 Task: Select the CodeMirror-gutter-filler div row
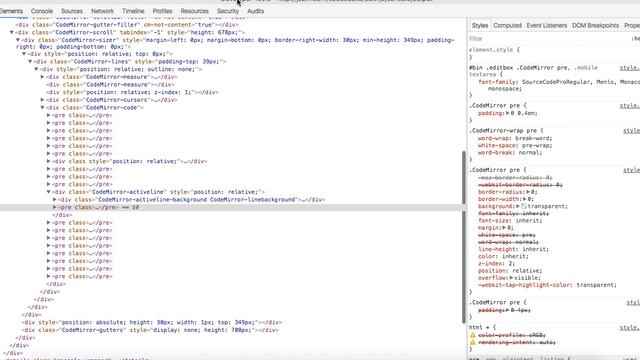click(127, 24)
